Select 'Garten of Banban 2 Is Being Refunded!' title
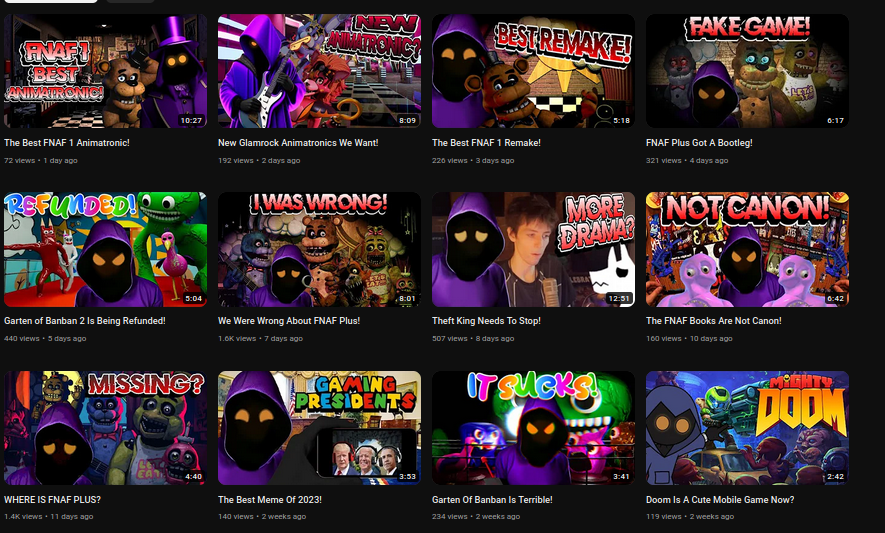Viewport: 885px width, 533px height. 85,321
